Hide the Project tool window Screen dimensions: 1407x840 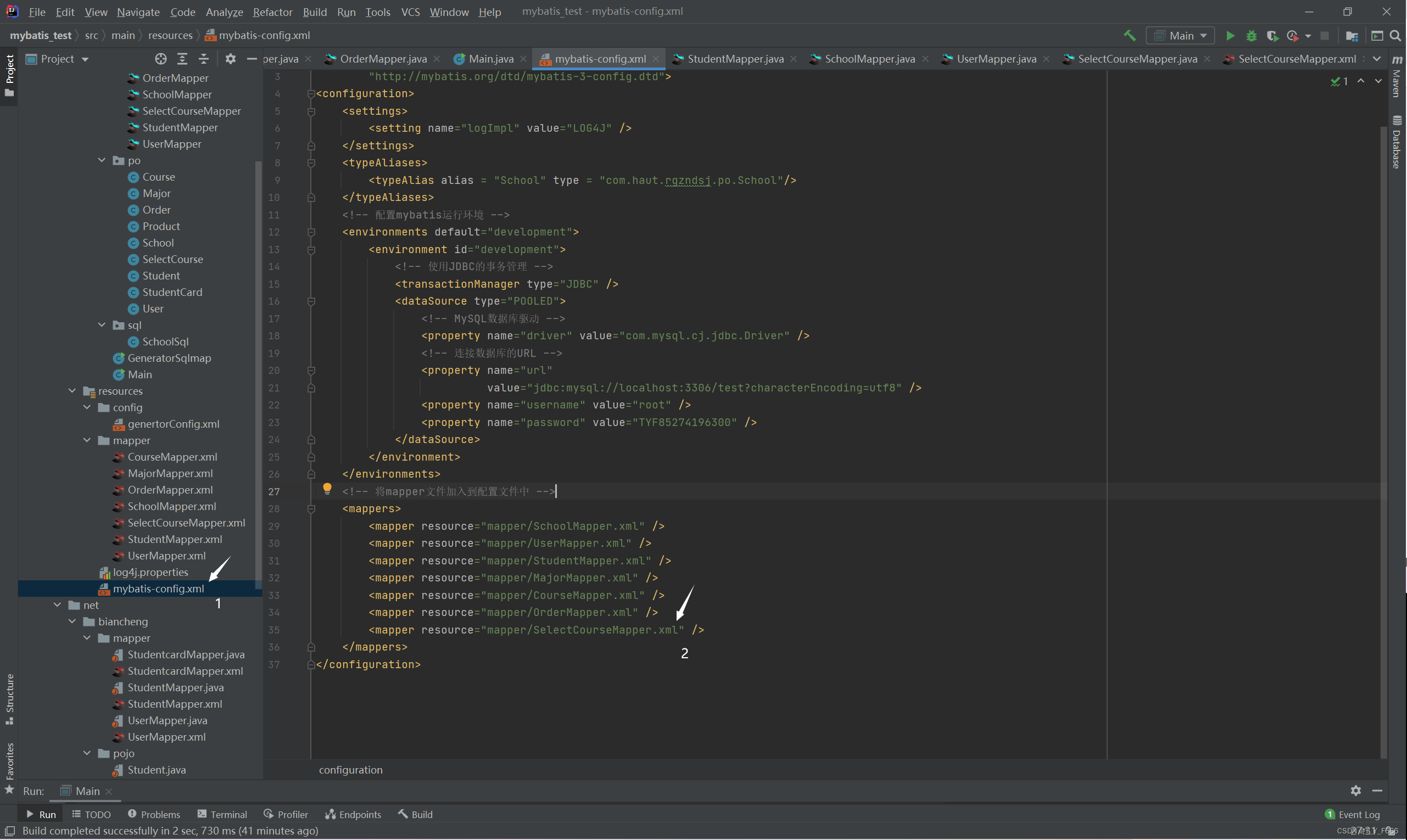click(252, 58)
